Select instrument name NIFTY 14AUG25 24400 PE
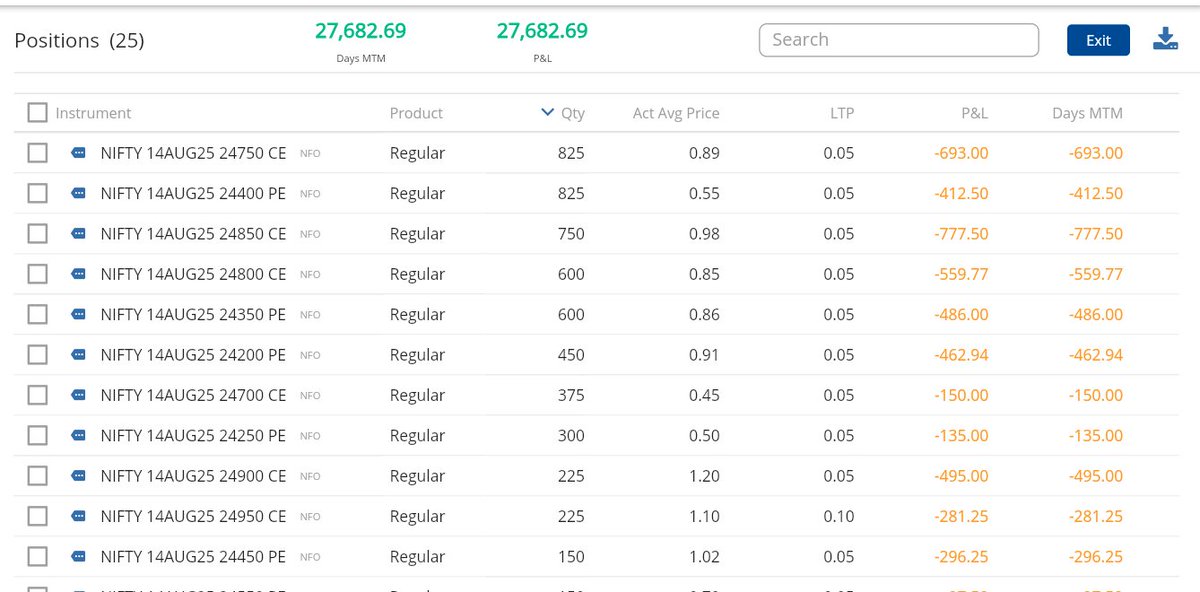Screen dimensions: 1200x592 pos(193,193)
